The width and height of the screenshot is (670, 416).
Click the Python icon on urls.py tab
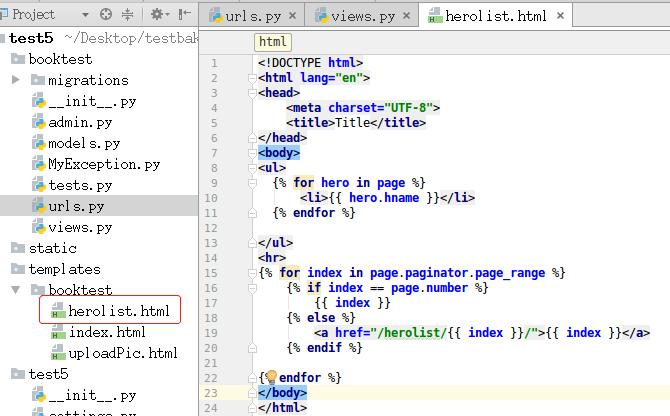[x=216, y=15]
